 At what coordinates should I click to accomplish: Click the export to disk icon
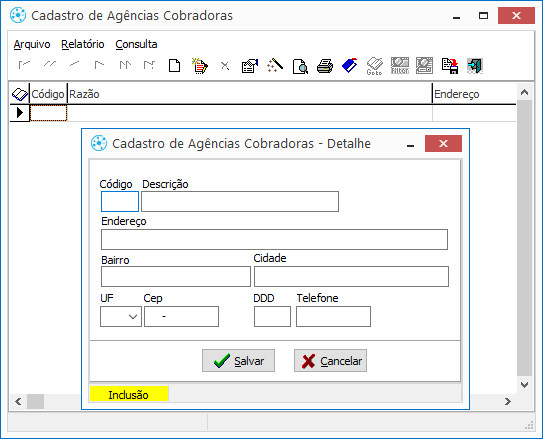pos(450,66)
